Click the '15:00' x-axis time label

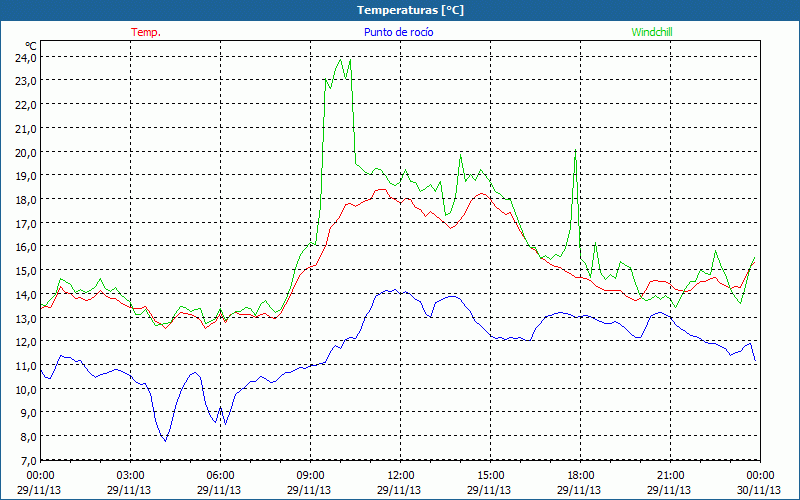(490, 476)
